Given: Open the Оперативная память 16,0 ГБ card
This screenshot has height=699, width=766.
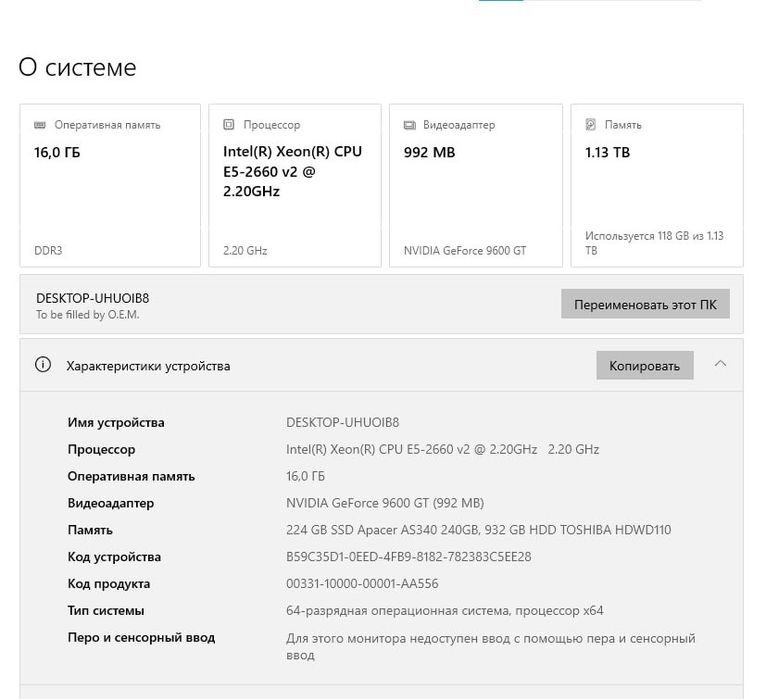Looking at the screenshot, I should click(x=110, y=186).
